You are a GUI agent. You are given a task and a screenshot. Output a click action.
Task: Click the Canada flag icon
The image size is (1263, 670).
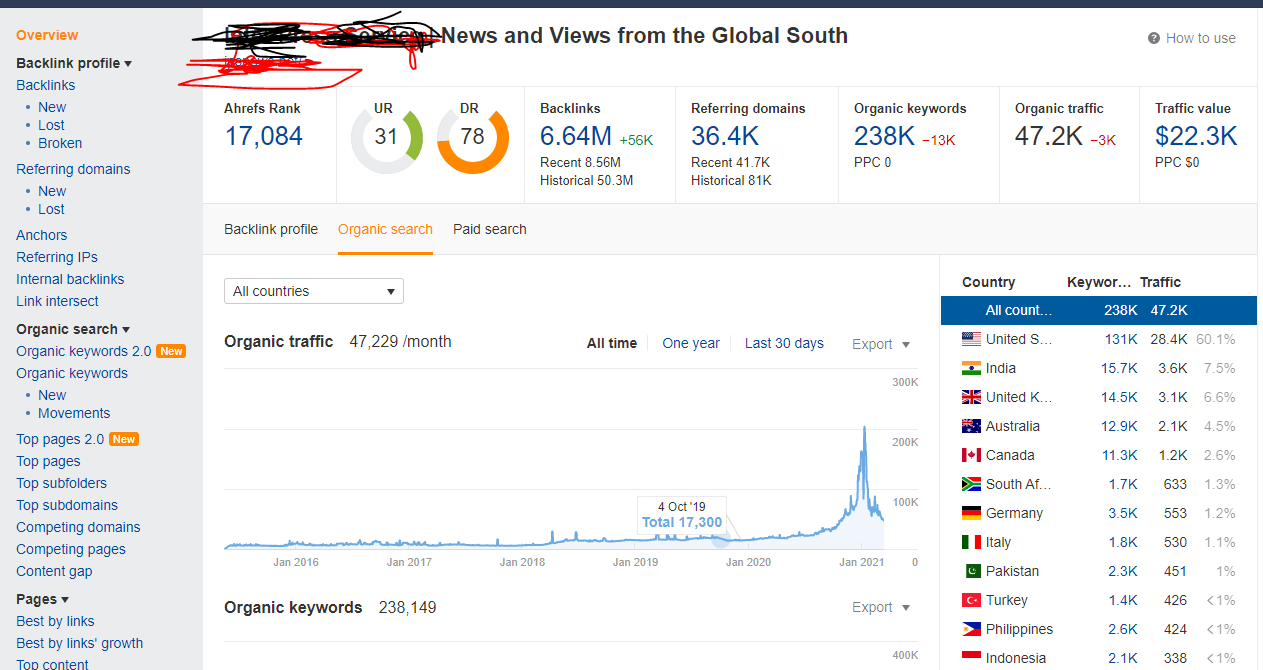tap(971, 454)
